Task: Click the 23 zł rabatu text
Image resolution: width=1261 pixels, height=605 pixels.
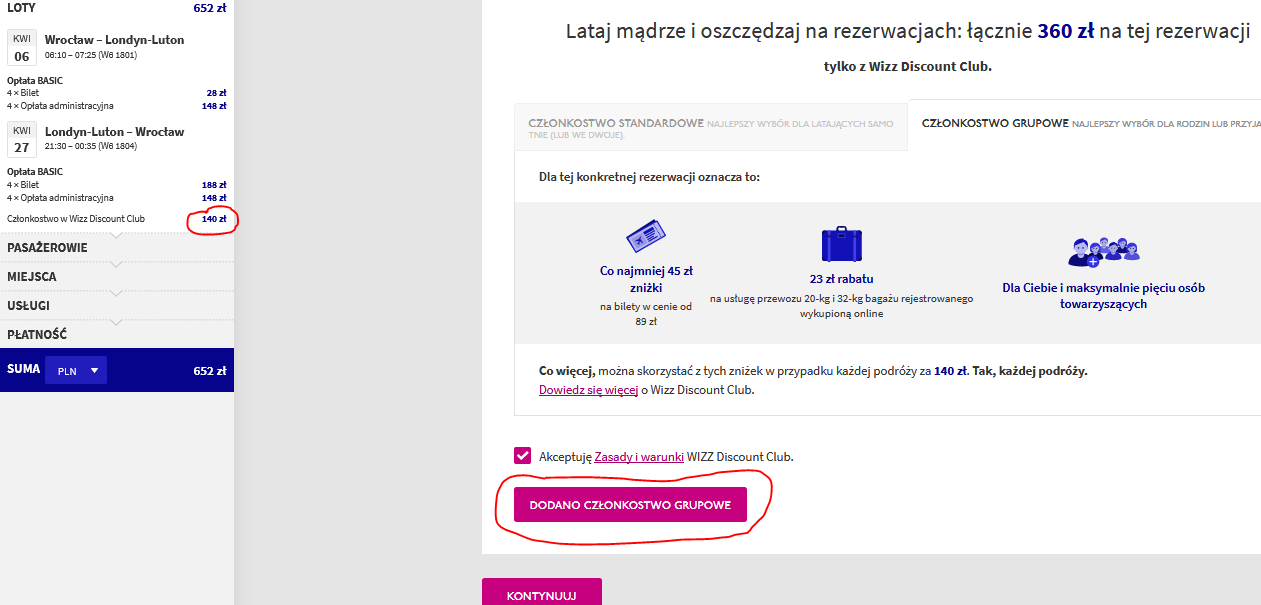Action: (841, 279)
